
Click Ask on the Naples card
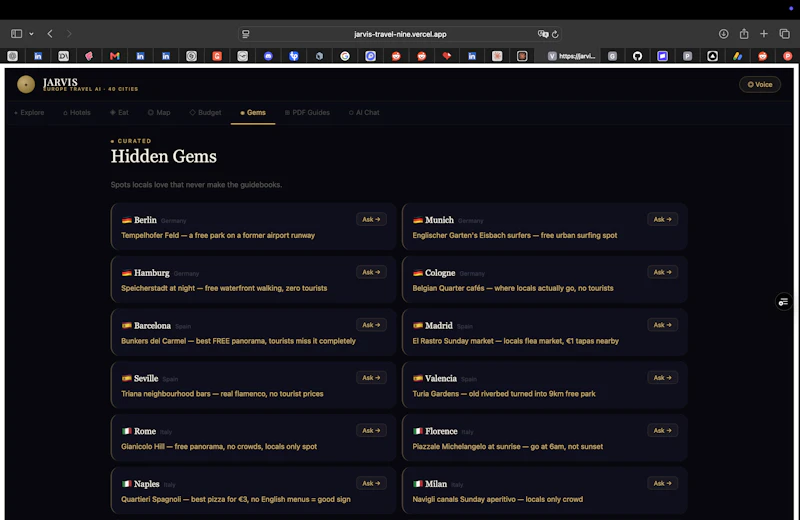pos(371,483)
